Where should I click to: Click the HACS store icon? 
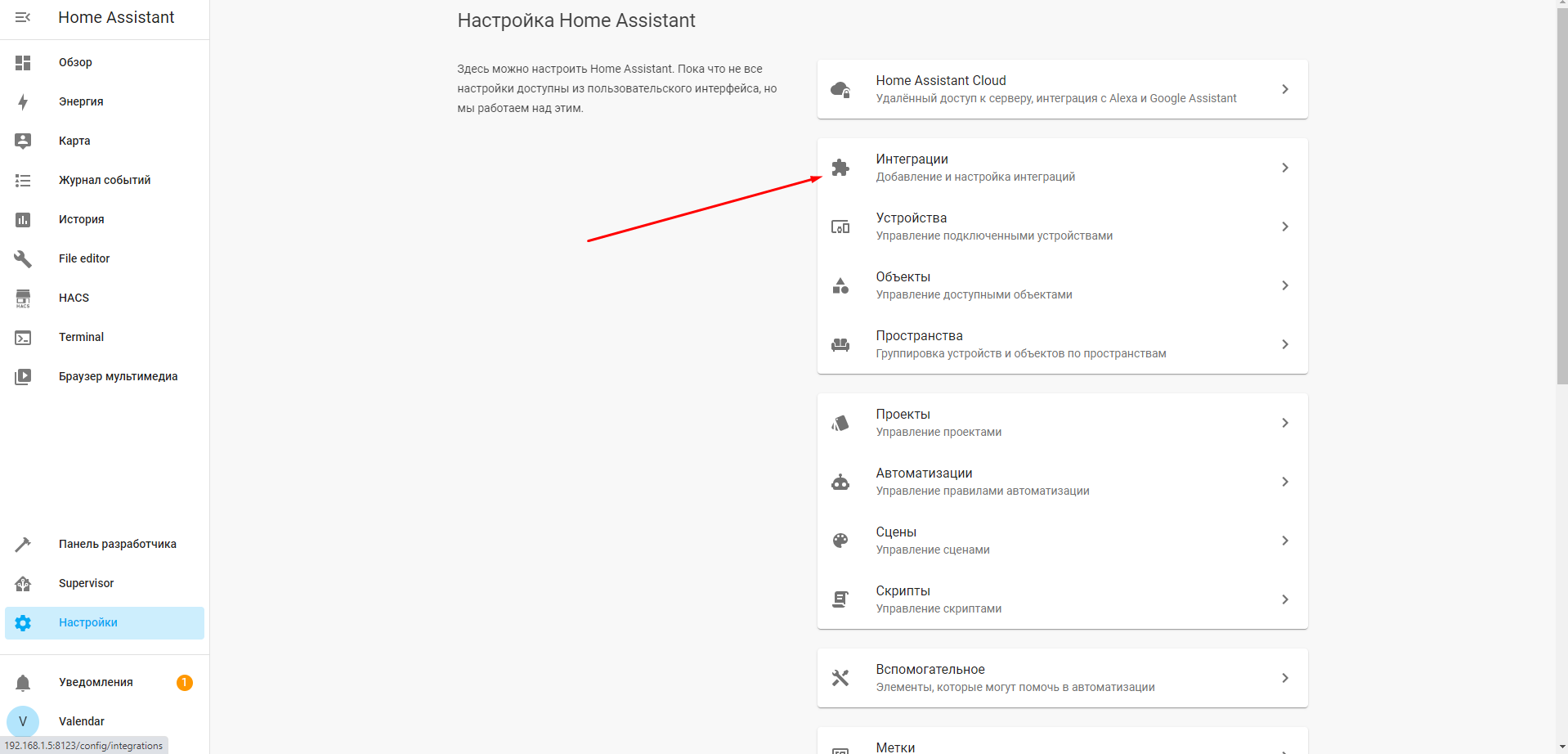(23, 298)
